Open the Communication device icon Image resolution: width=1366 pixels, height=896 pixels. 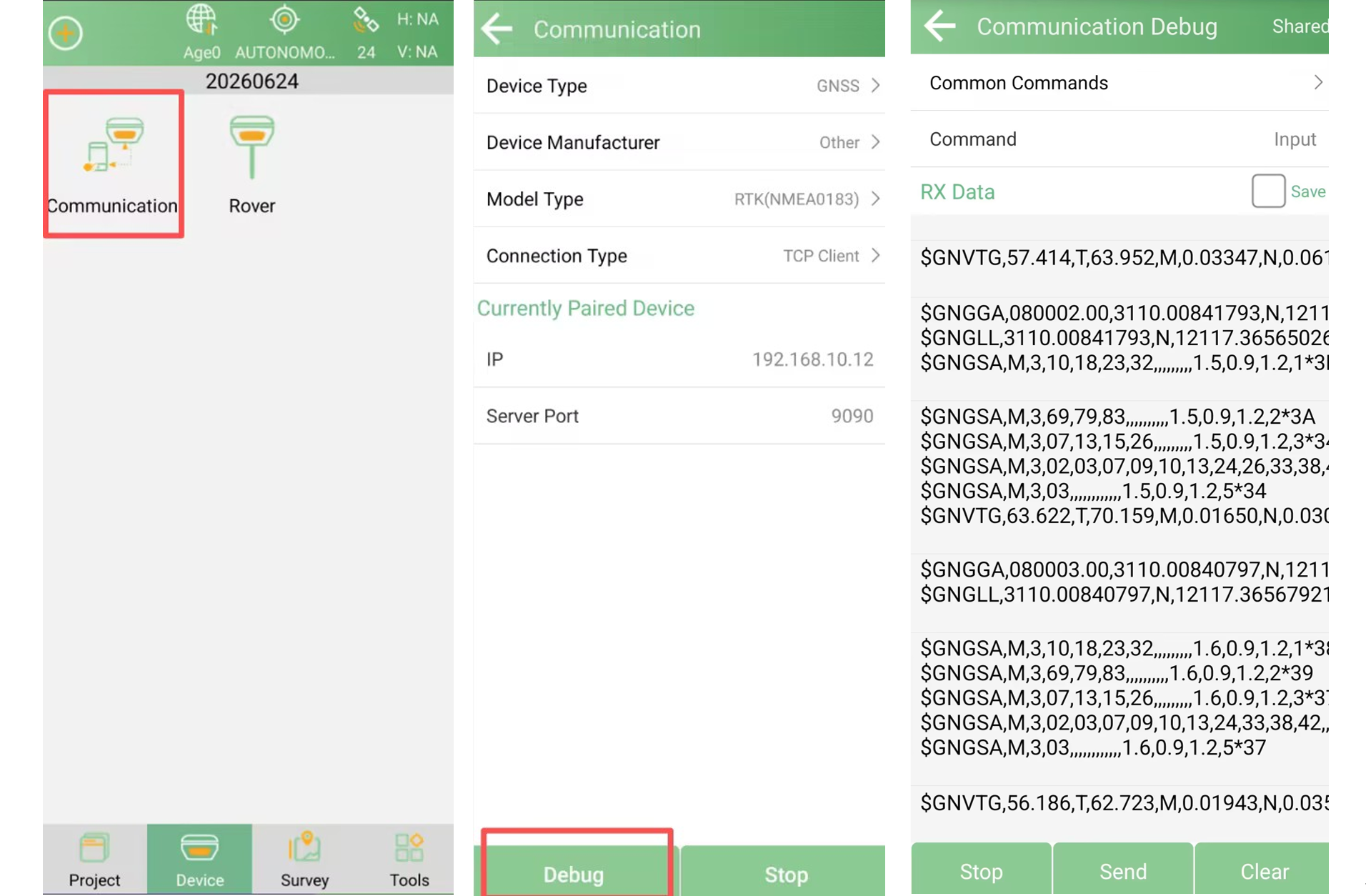(114, 164)
